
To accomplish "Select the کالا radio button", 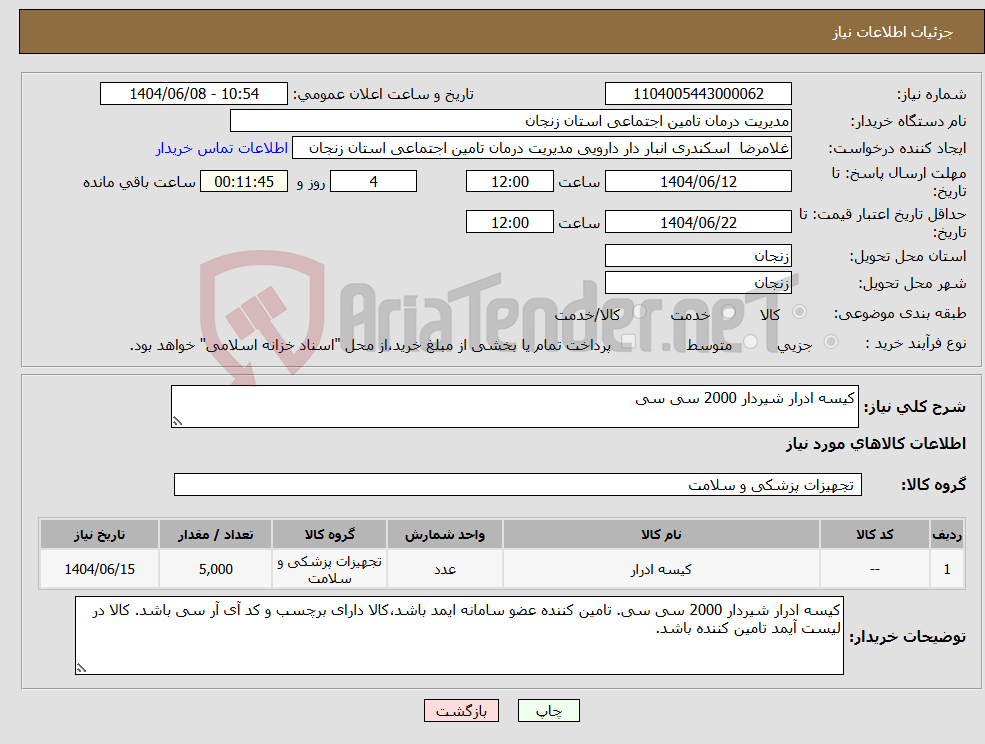I will click(x=800, y=312).
